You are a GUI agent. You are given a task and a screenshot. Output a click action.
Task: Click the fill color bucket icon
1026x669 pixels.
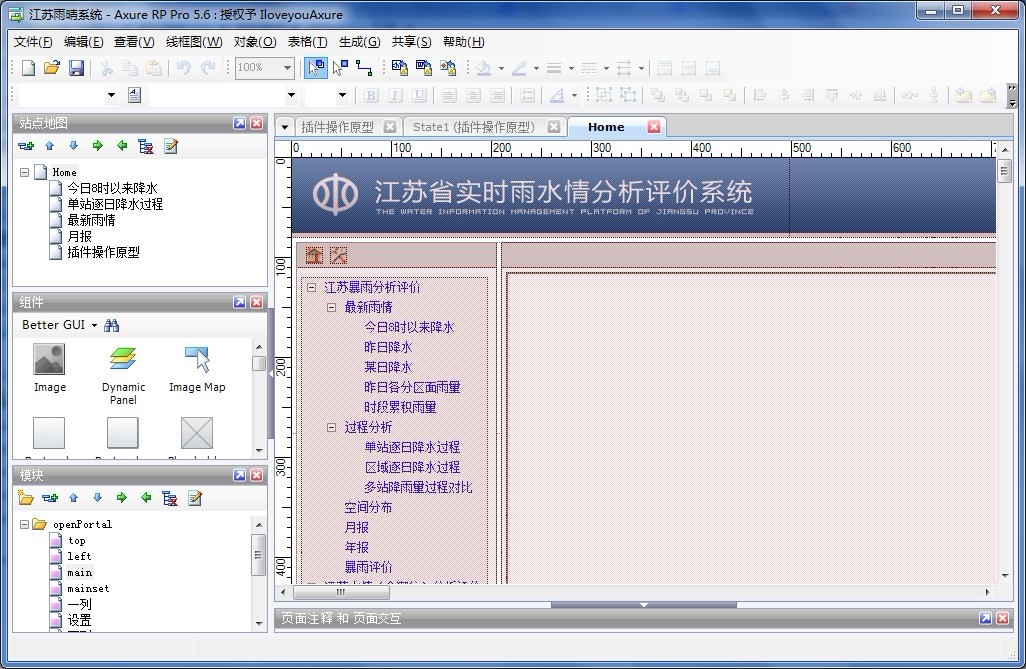click(484, 67)
